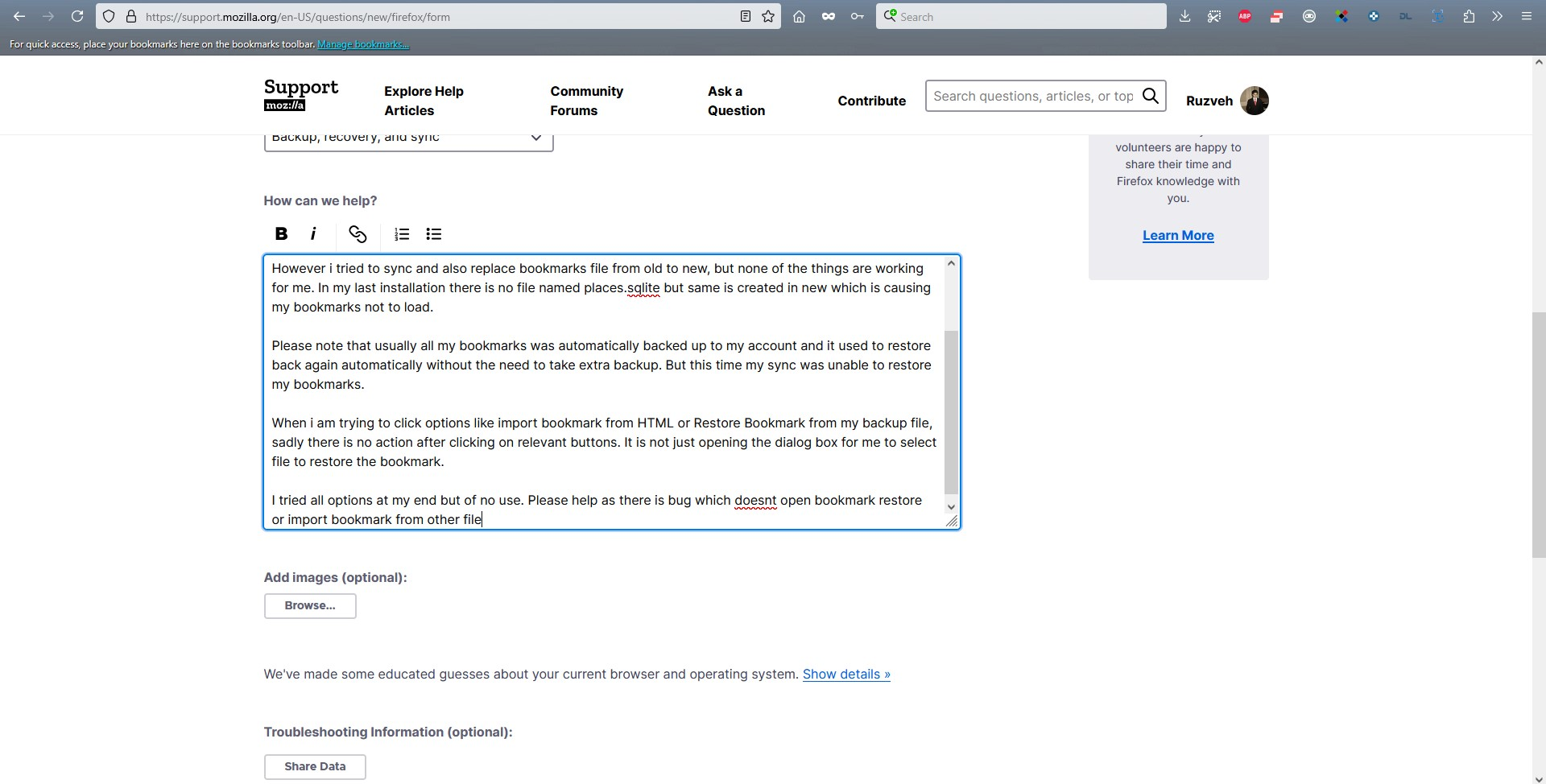Open Contribute menu

point(871,101)
